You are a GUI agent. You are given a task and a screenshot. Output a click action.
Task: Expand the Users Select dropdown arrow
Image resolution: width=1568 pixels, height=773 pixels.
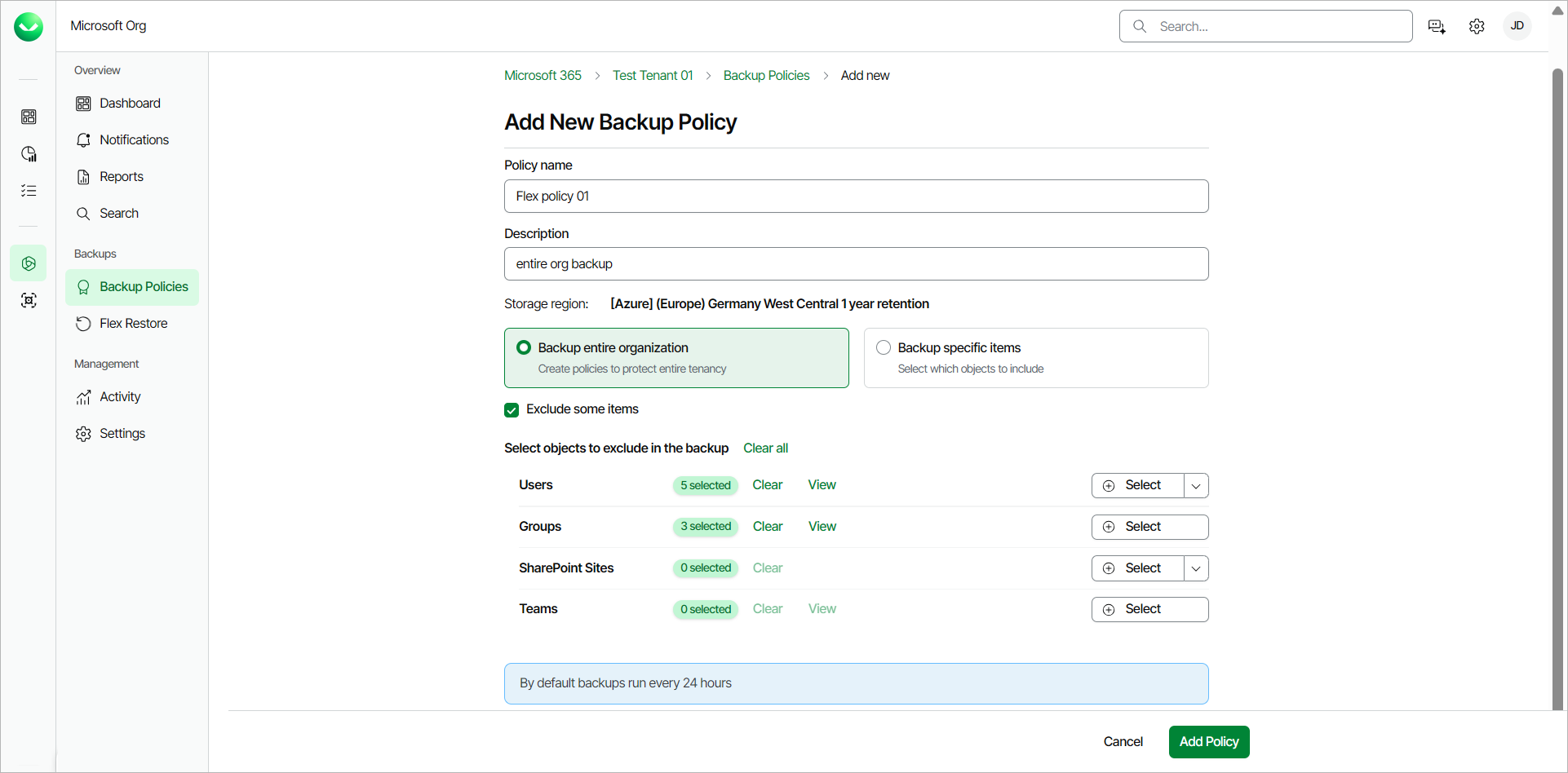click(x=1196, y=486)
